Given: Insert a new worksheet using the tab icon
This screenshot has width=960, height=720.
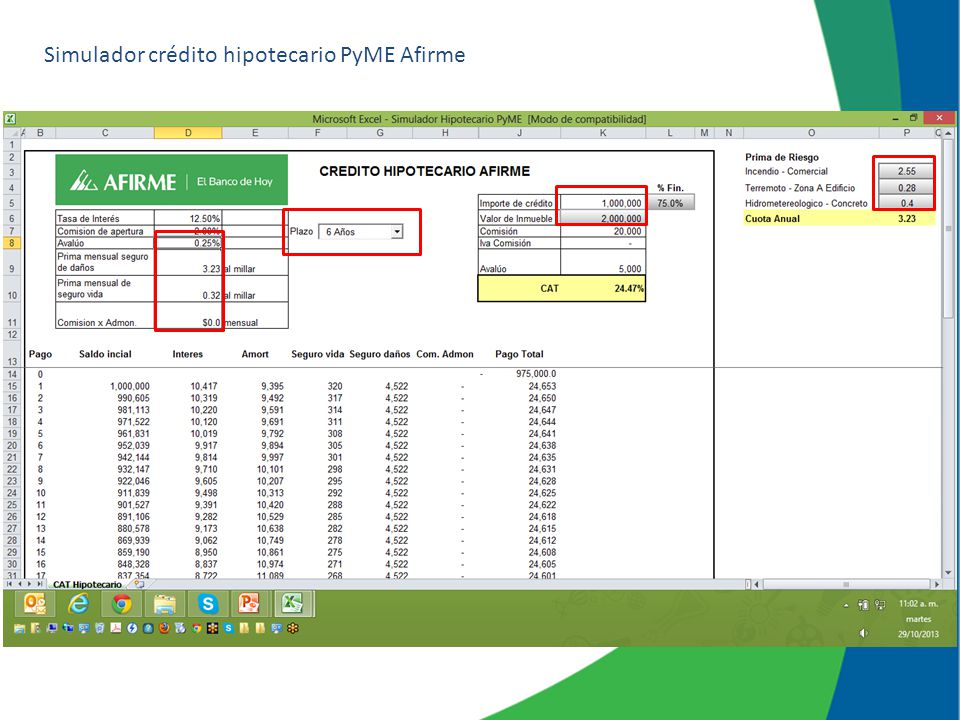Looking at the screenshot, I should click(139, 584).
